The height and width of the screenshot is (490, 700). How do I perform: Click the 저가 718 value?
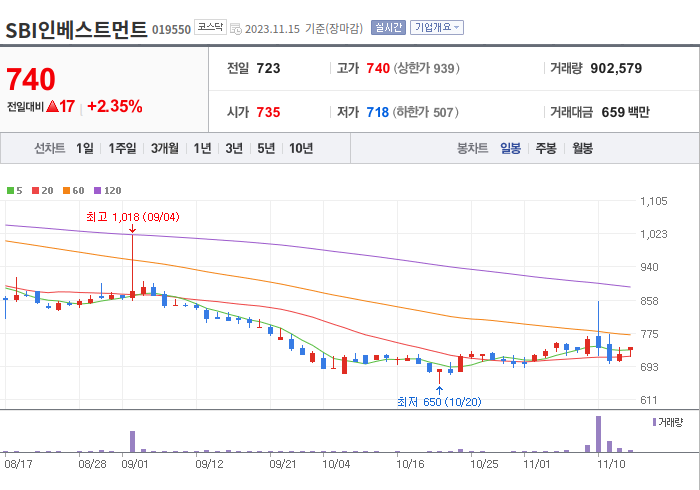(x=378, y=112)
